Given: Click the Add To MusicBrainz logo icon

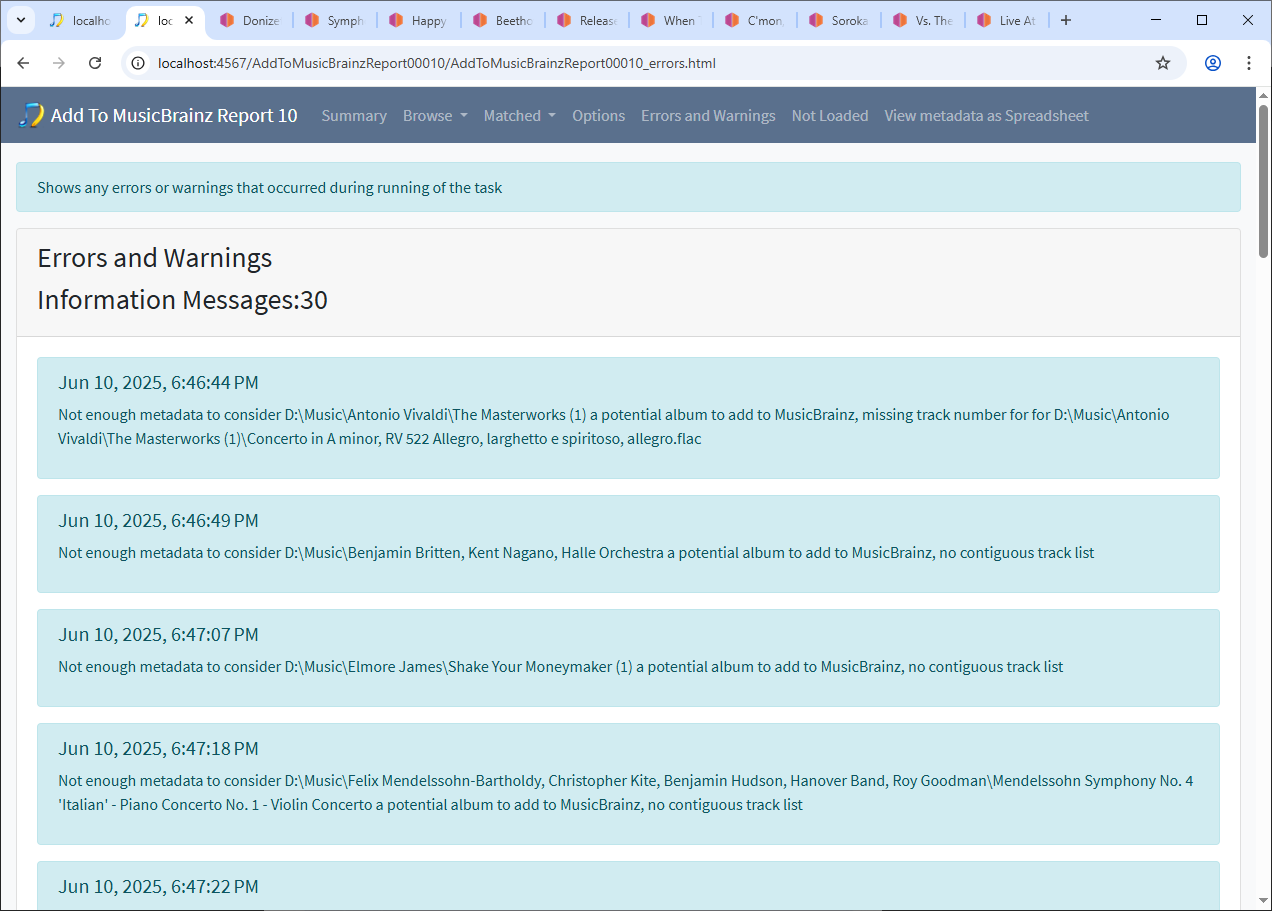Looking at the screenshot, I should pos(31,115).
